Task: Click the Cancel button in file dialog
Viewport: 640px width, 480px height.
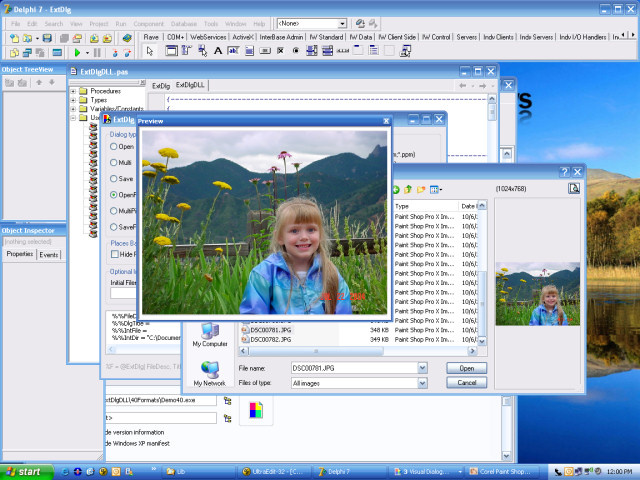Action: point(467,383)
